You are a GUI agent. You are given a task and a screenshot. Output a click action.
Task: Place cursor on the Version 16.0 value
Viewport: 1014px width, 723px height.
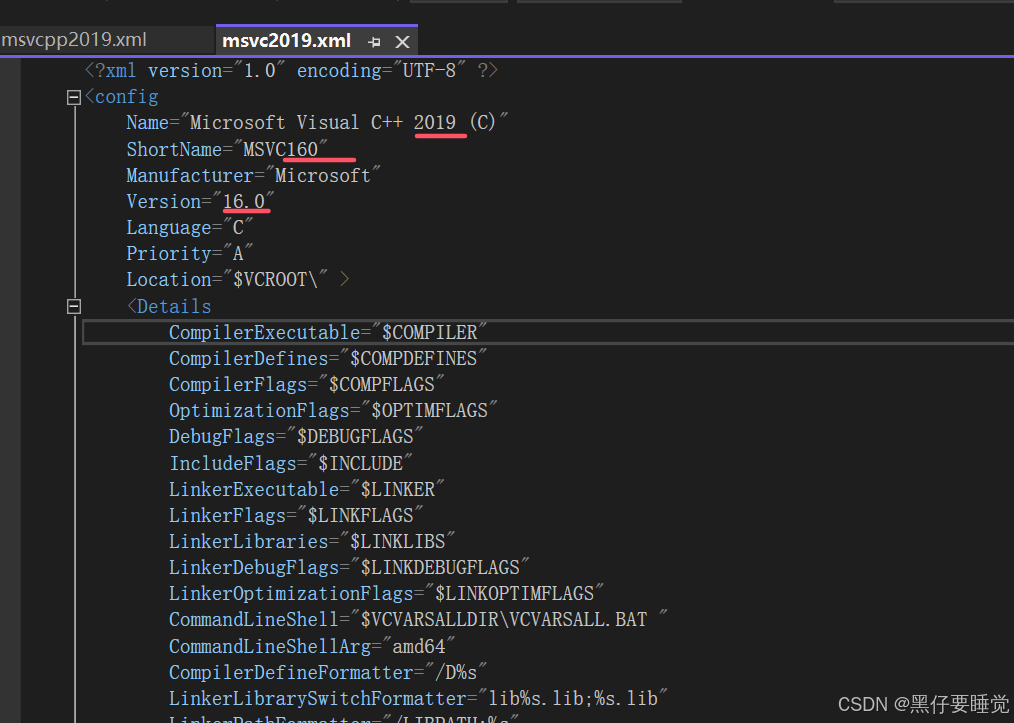[246, 201]
